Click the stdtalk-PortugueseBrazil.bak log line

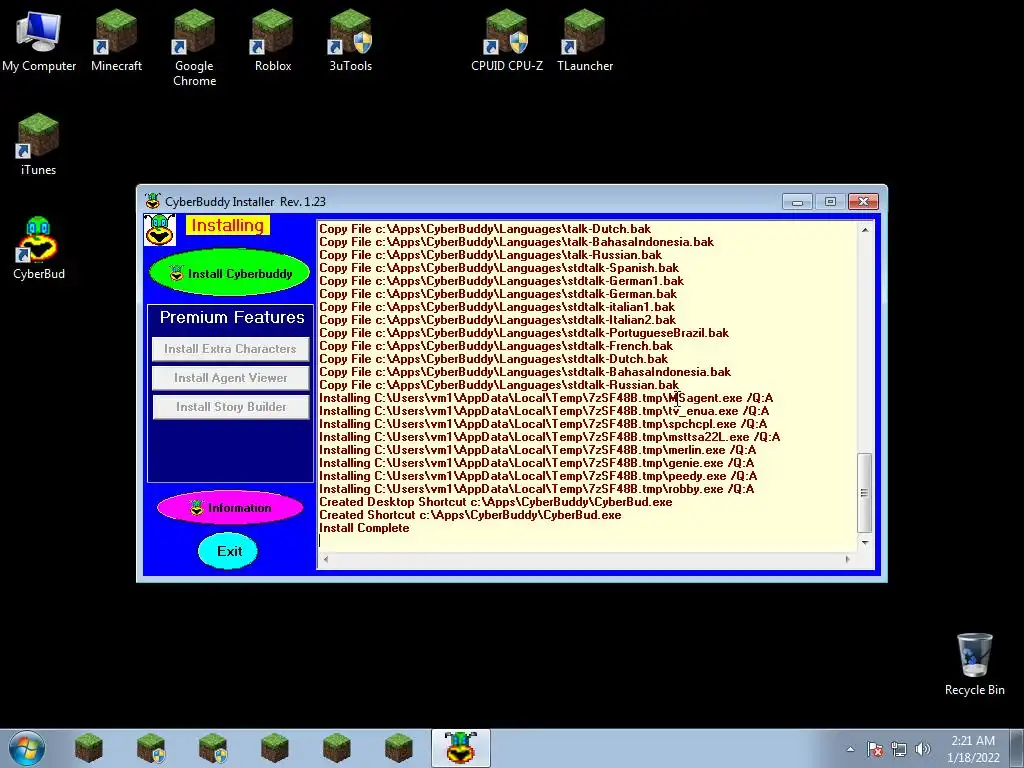[523, 333]
